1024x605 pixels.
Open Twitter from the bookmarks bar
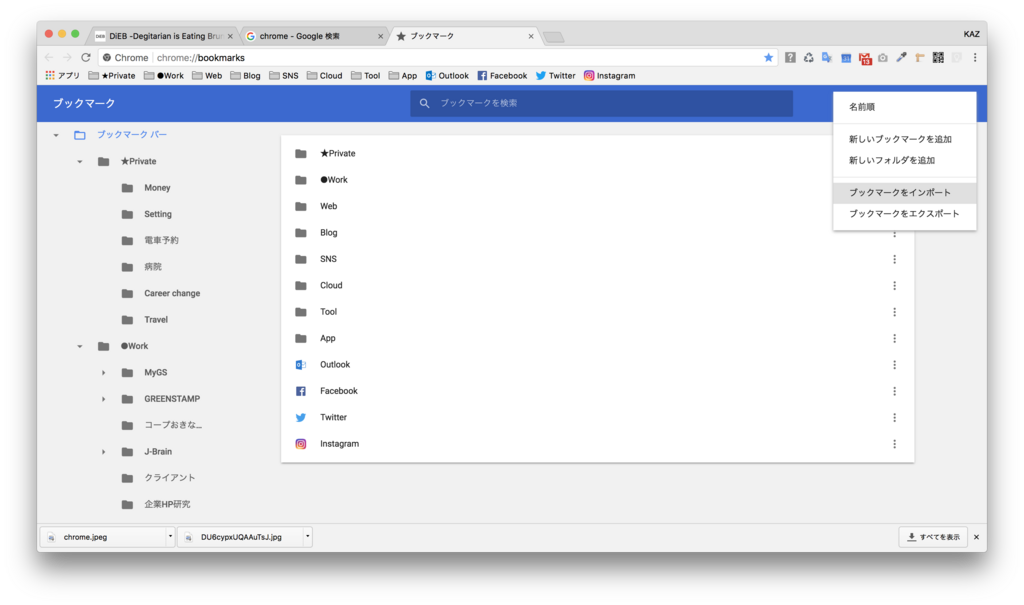[x=556, y=76]
